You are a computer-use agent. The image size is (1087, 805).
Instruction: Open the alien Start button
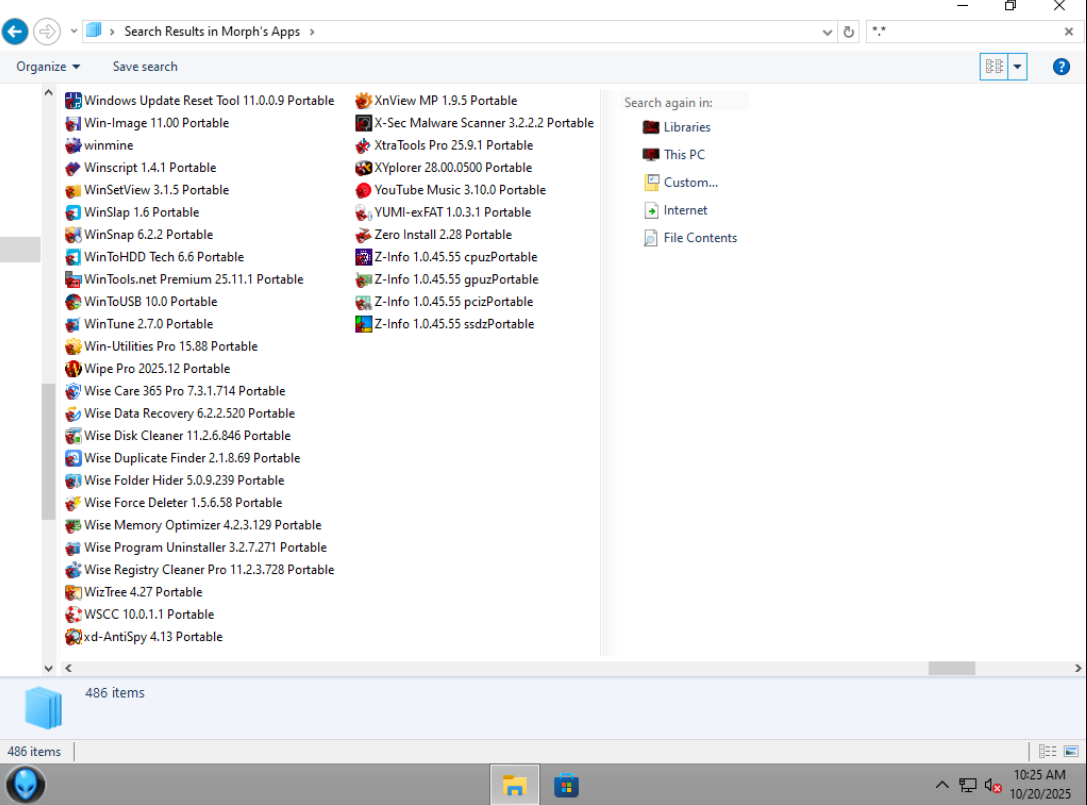tap(26, 785)
